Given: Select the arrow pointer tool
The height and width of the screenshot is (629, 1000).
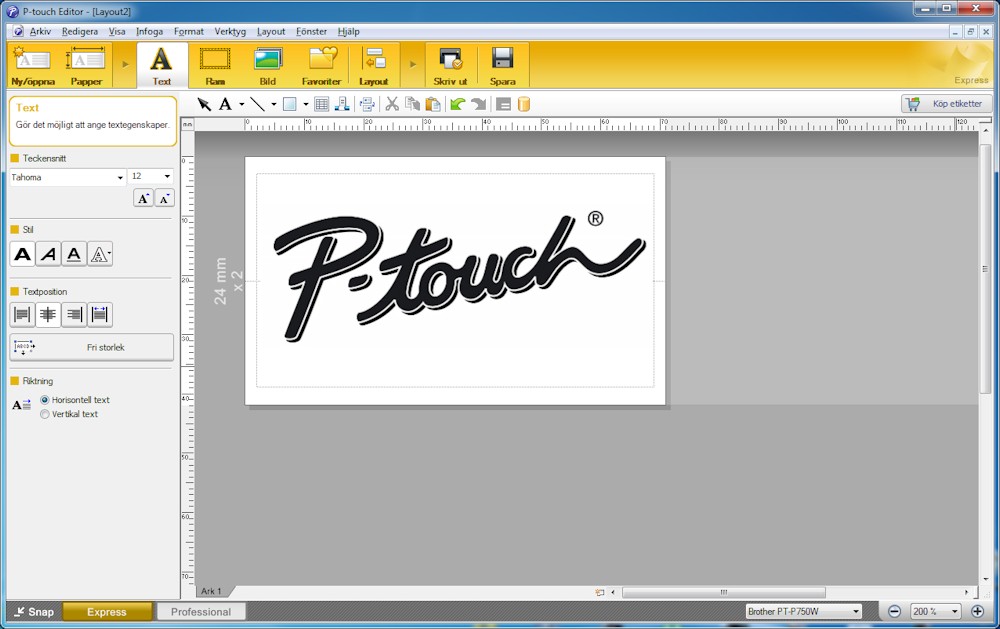Looking at the screenshot, I should click(x=204, y=104).
